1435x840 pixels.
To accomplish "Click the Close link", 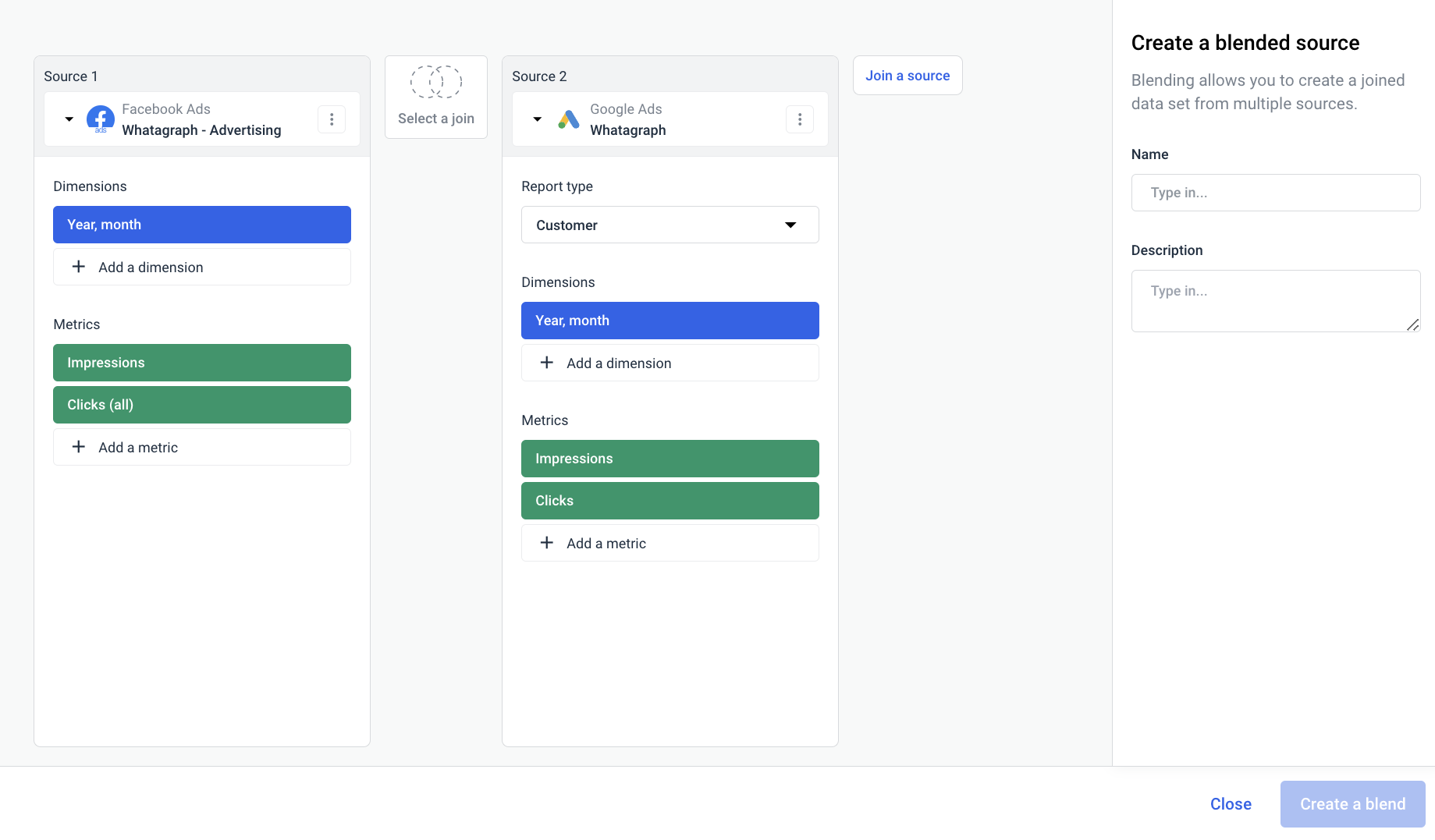I will (1231, 803).
